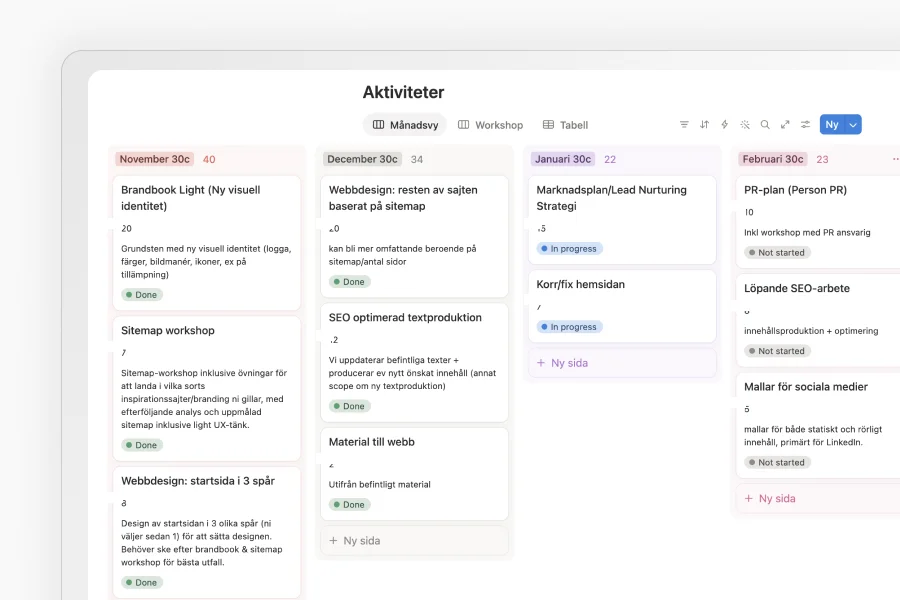Click the count 40 beside November 30c
Screen dimensions: 900x600
[x=209, y=159]
